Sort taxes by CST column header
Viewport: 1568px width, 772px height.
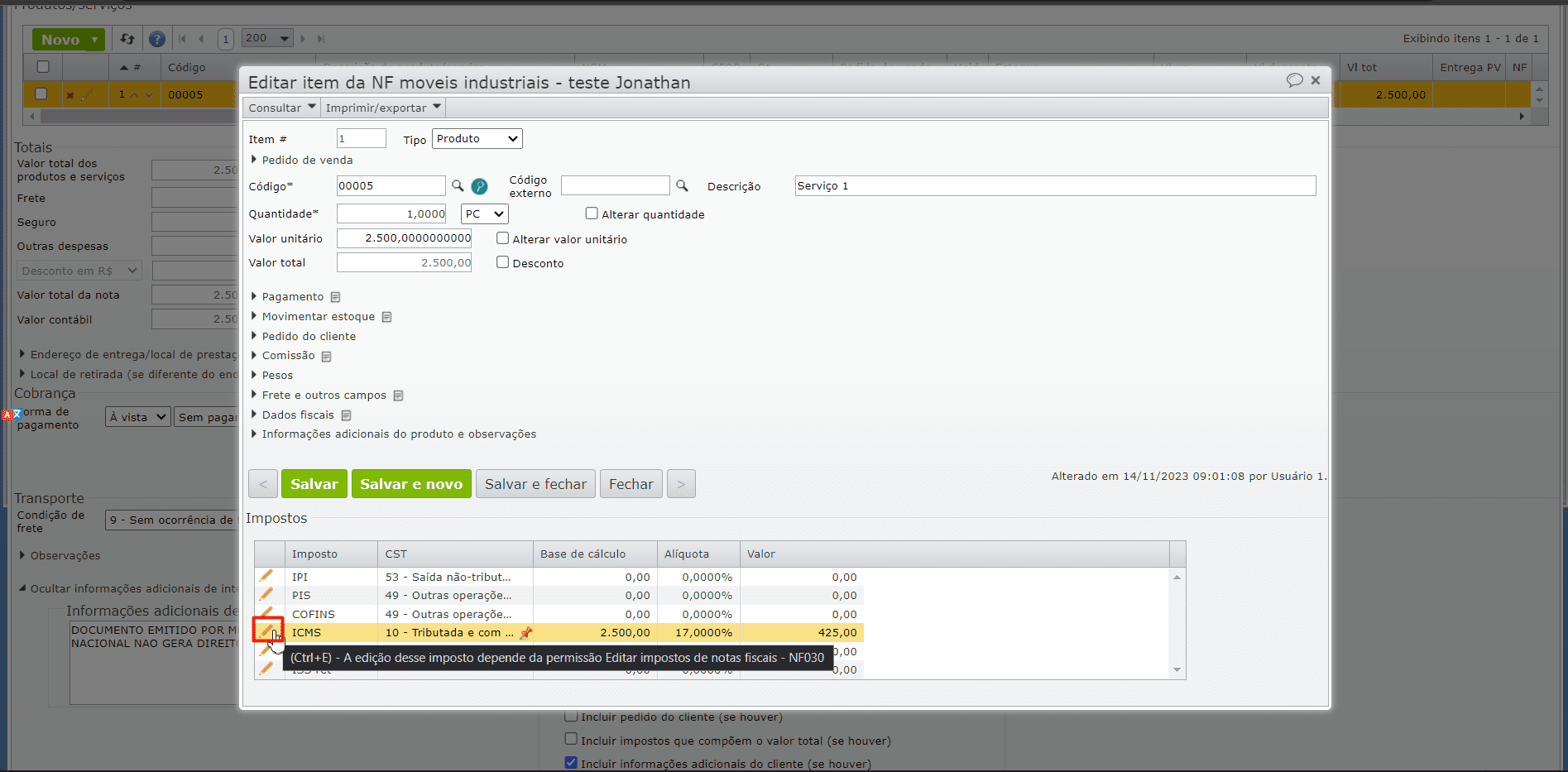(455, 554)
